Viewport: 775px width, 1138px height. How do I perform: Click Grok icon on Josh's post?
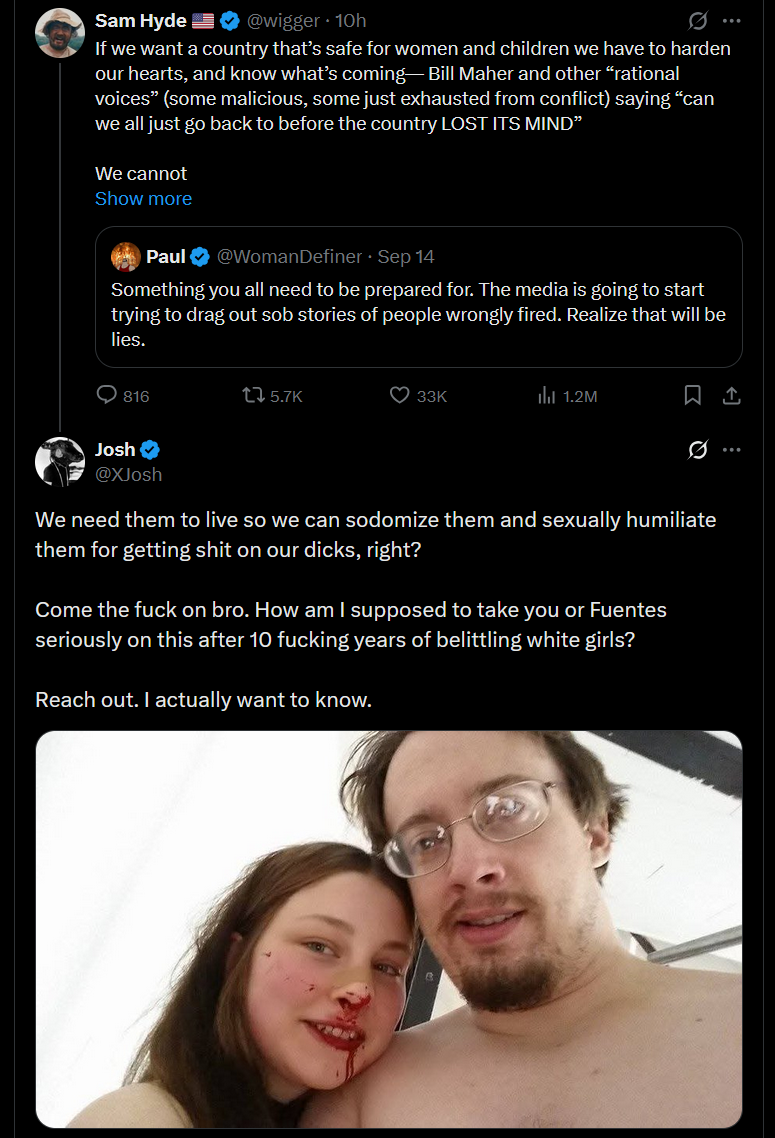pyautogui.click(x=698, y=450)
